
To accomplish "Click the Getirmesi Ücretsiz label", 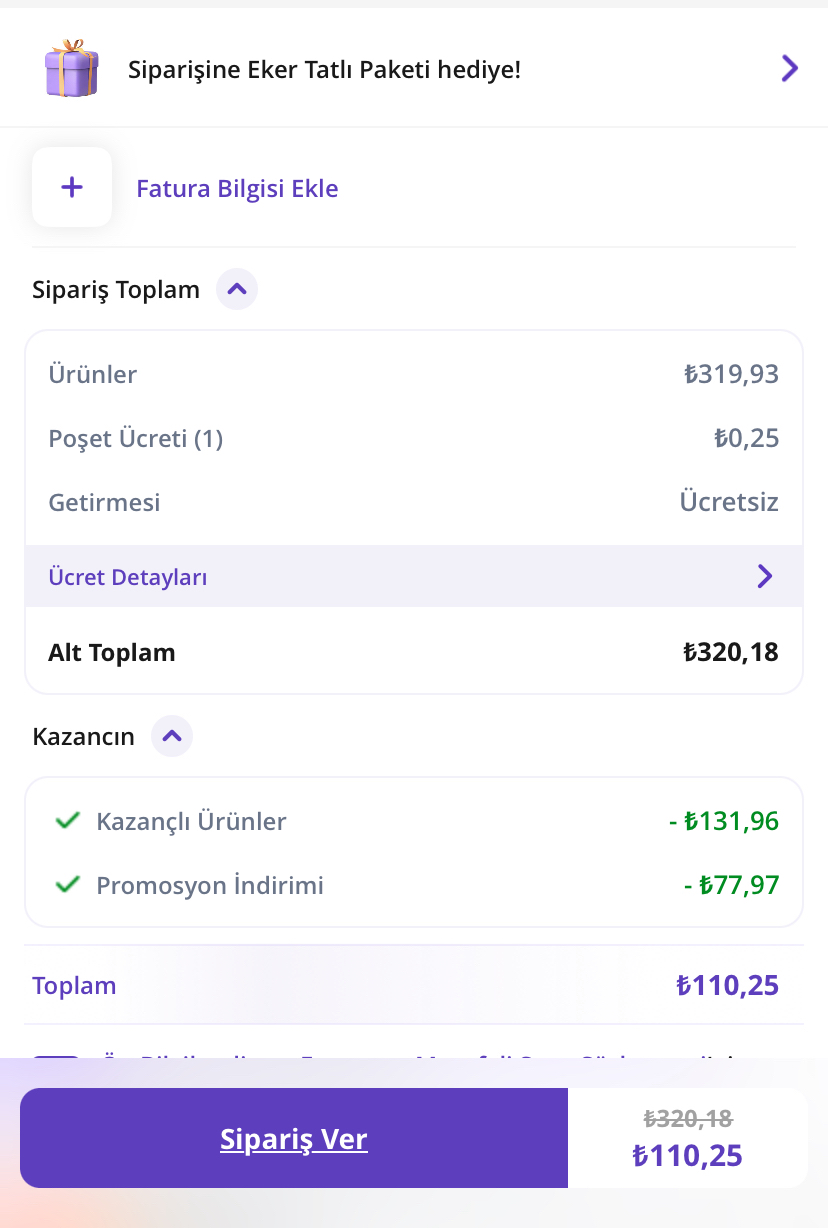I will pos(729,501).
